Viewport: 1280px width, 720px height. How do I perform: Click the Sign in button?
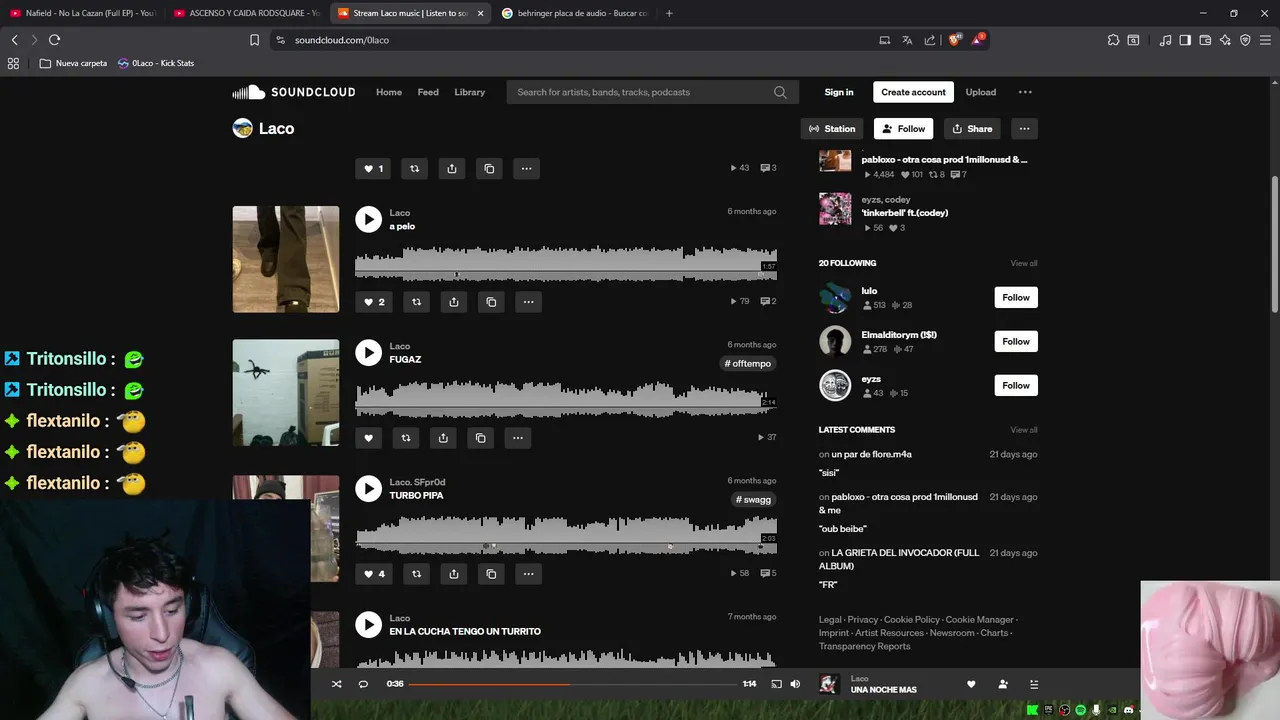839,92
